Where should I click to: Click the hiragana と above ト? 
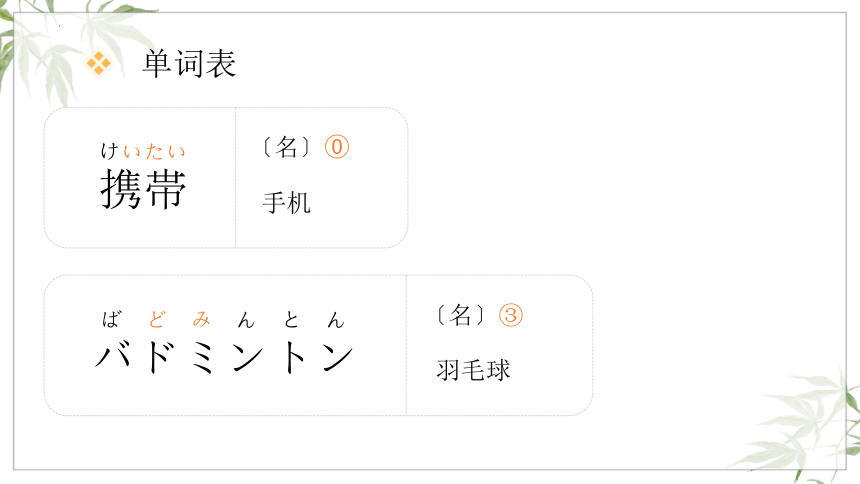[291, 319]
